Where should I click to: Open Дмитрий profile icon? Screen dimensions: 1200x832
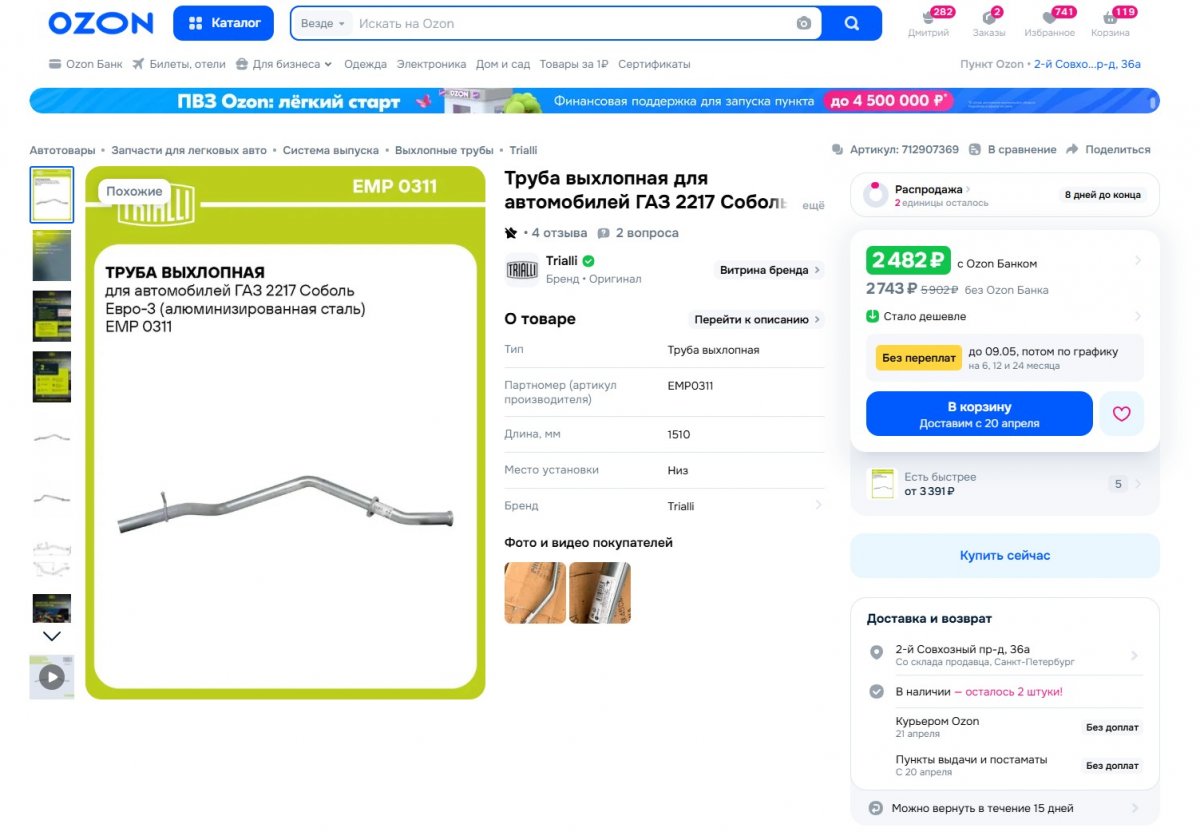tap(928, 19)
